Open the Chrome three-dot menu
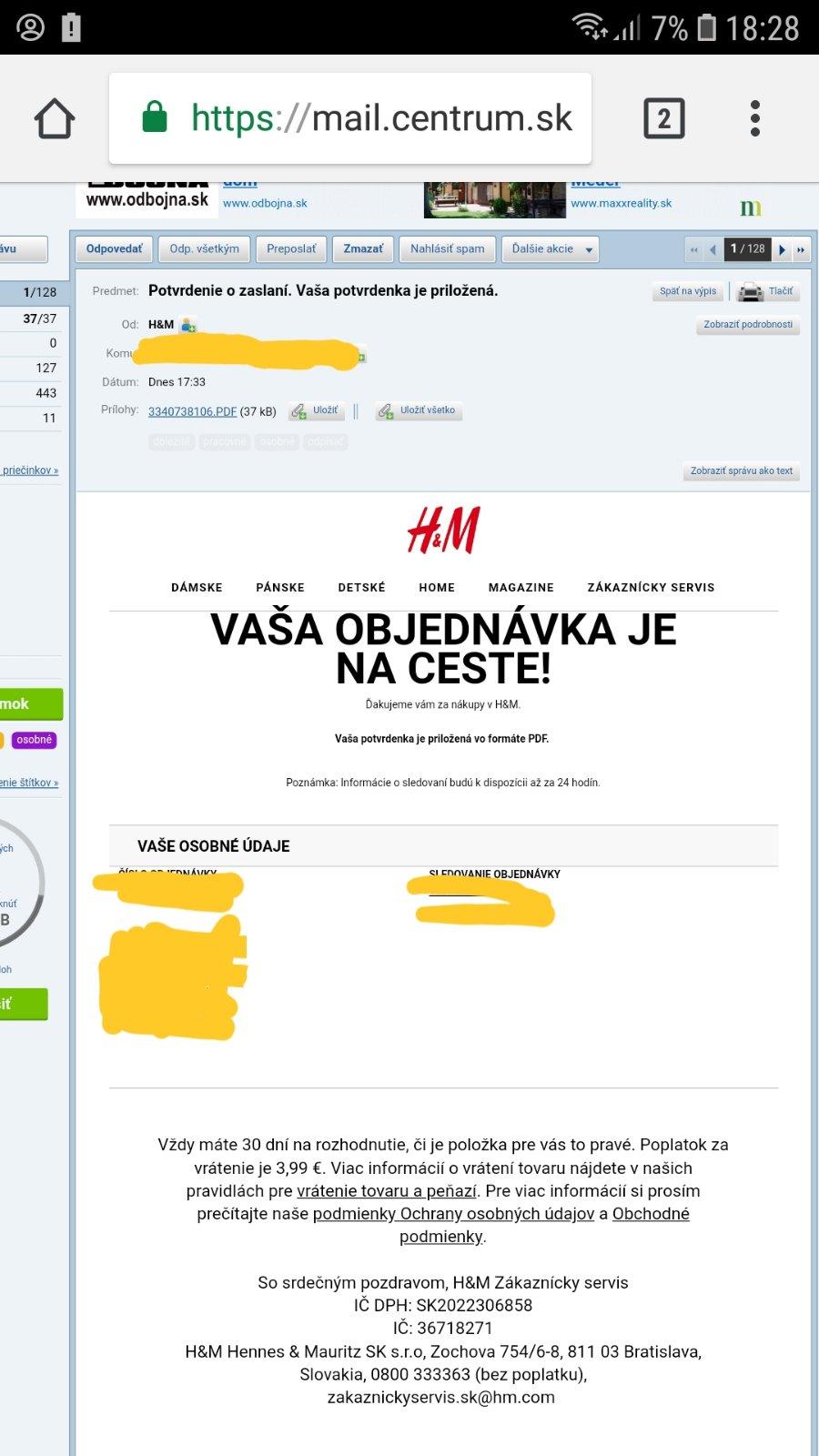Screen dimensions: 819x1456 (x=755, y=118)
